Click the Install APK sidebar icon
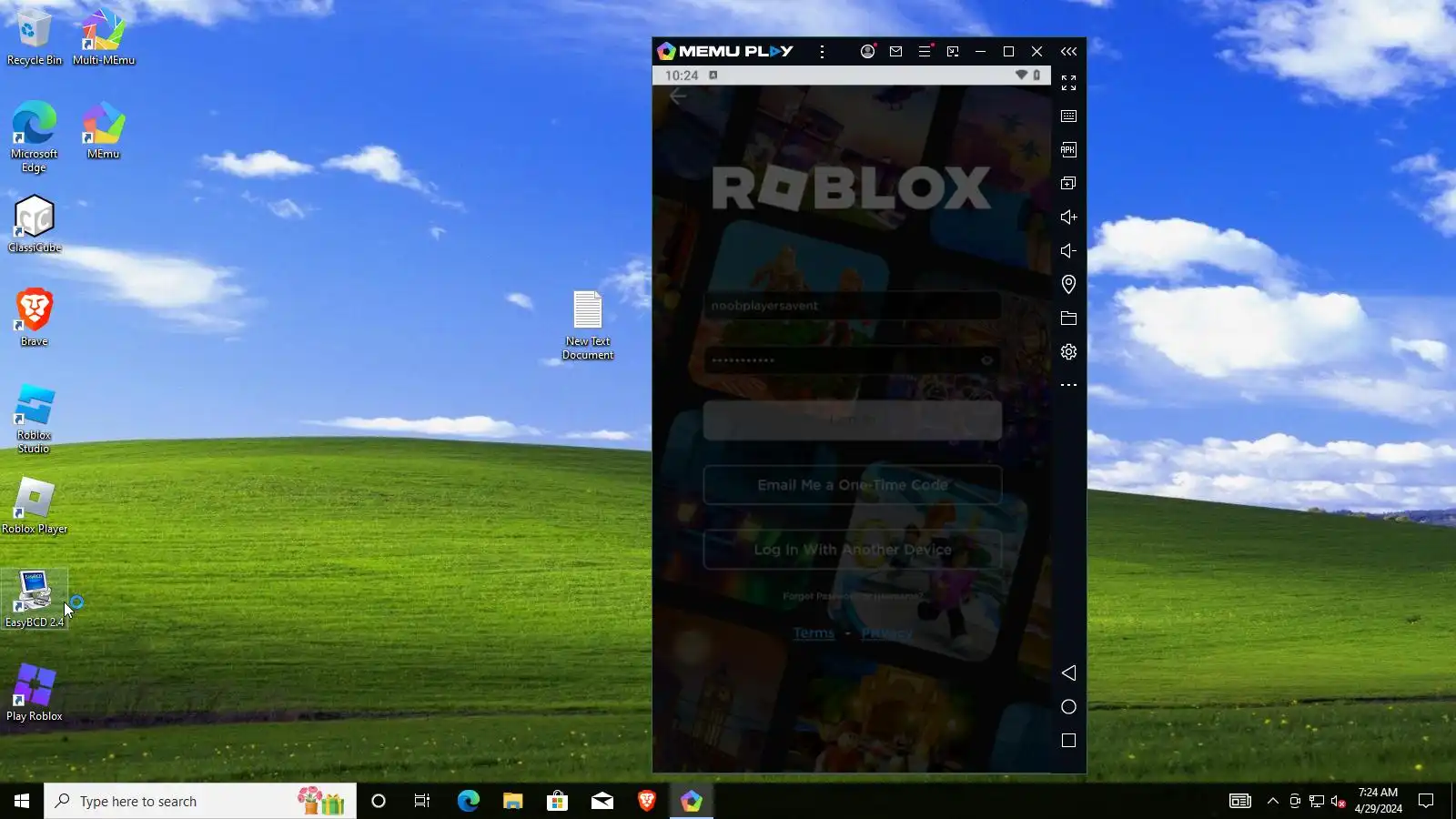 coord(1068,150)
